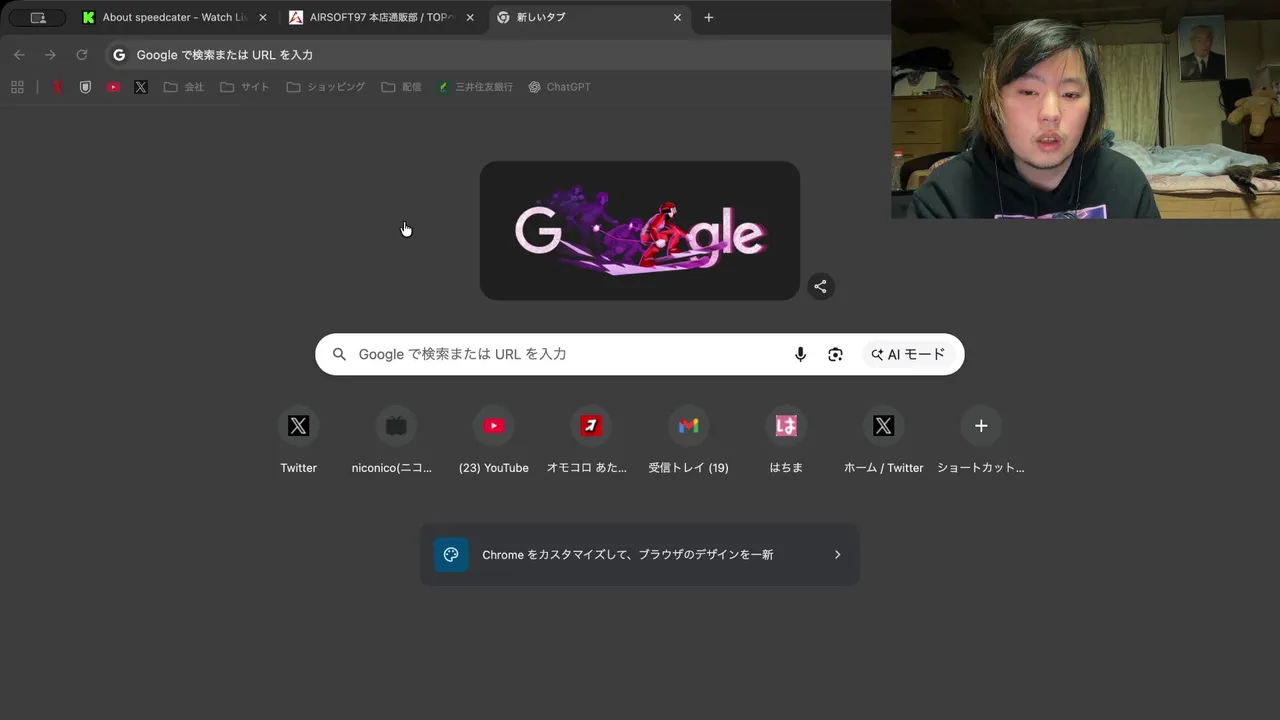
Task: Open the はちま shortcut
Action: point(786,440)
